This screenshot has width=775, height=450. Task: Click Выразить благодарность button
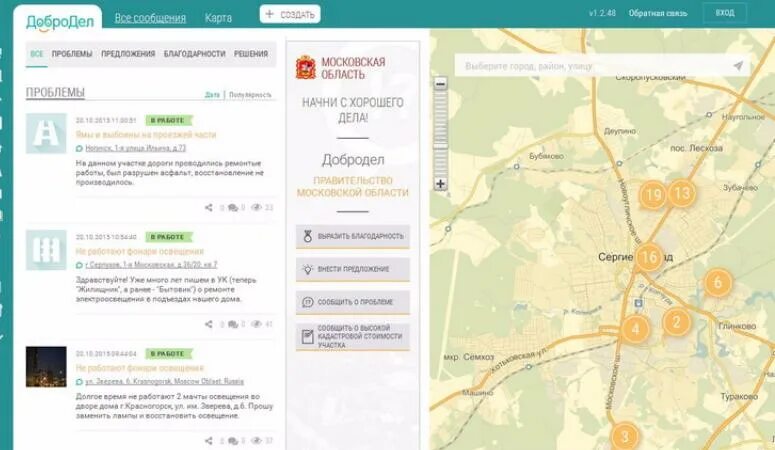[x=353, y=236]
